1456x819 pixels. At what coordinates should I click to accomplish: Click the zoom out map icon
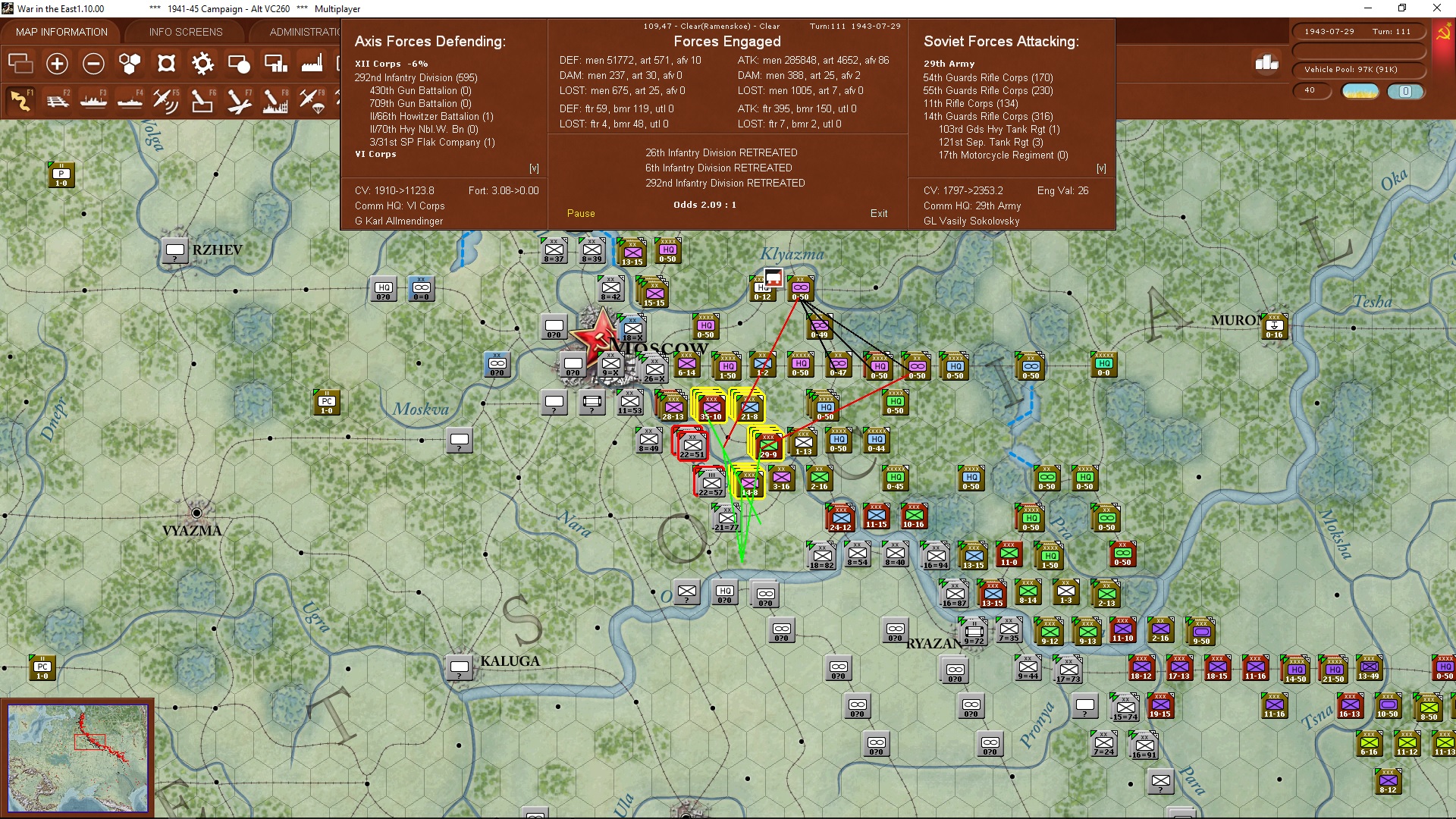[93, 64]
